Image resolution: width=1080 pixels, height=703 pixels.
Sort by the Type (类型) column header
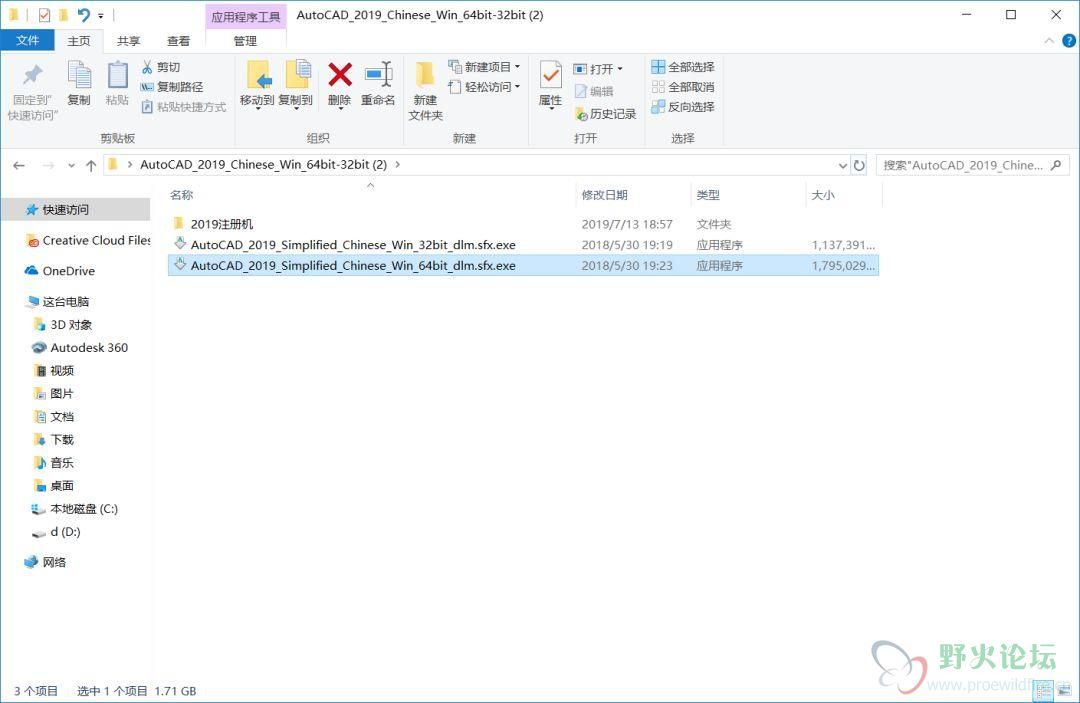click(x=707, y=195)
